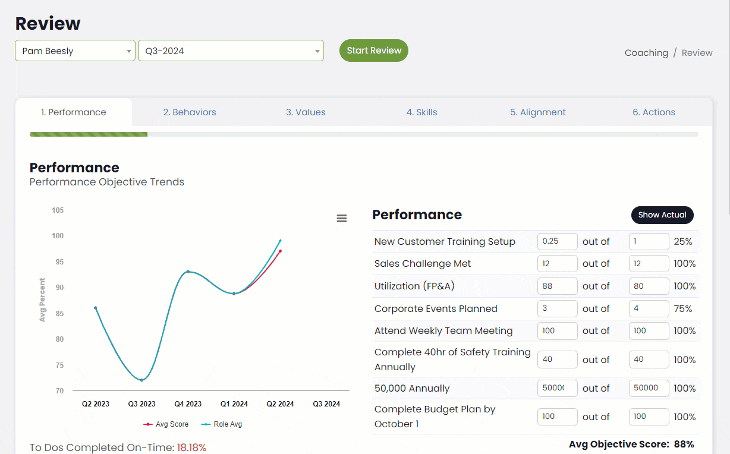Click the Q2 2023 chart data point
730x454 pixels.
95,308
